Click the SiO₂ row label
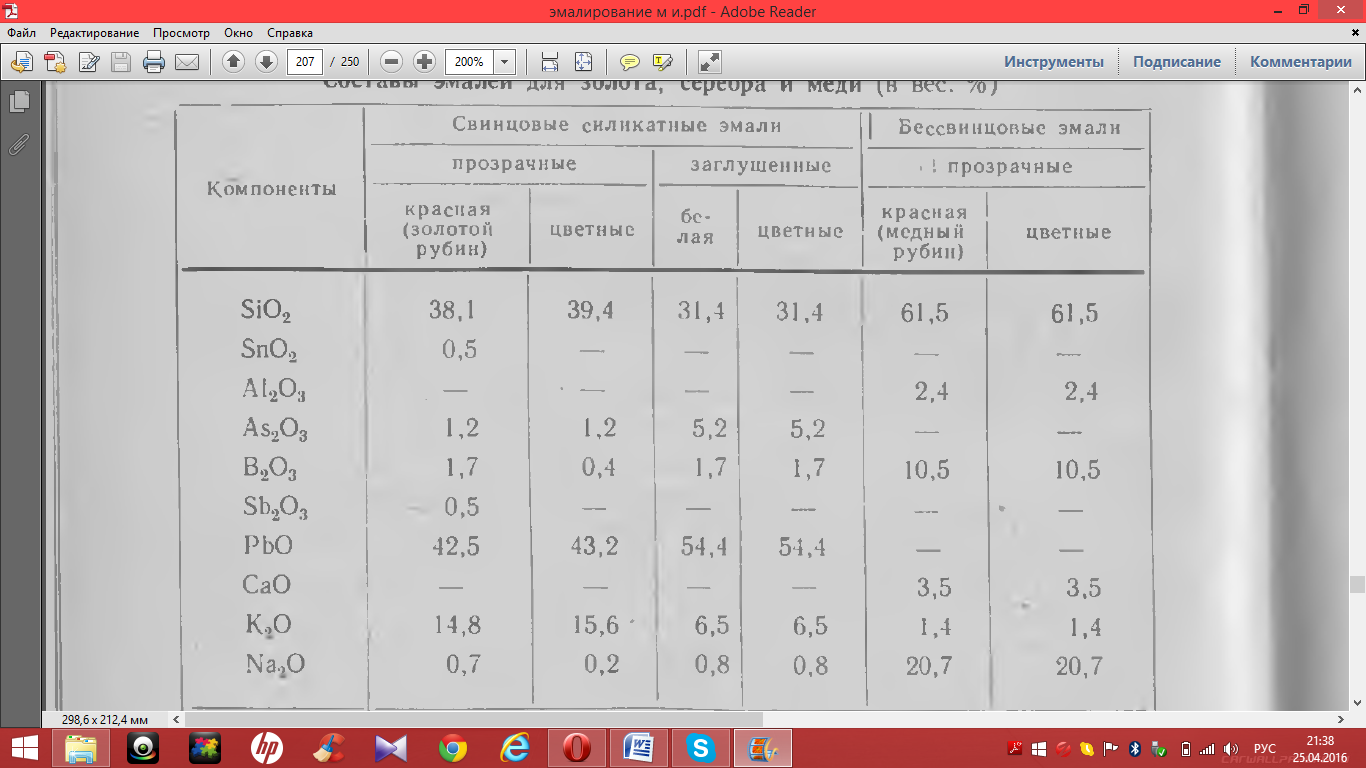The image size is (1366, 768). coord(266,311)
